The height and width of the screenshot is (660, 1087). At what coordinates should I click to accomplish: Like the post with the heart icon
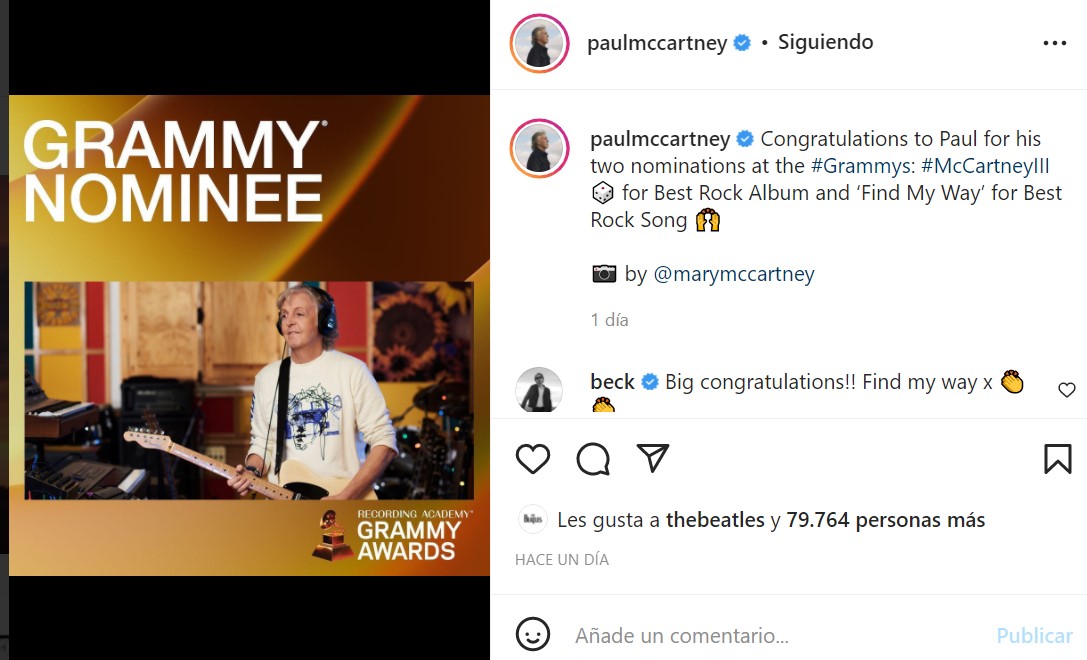point(532,459)
